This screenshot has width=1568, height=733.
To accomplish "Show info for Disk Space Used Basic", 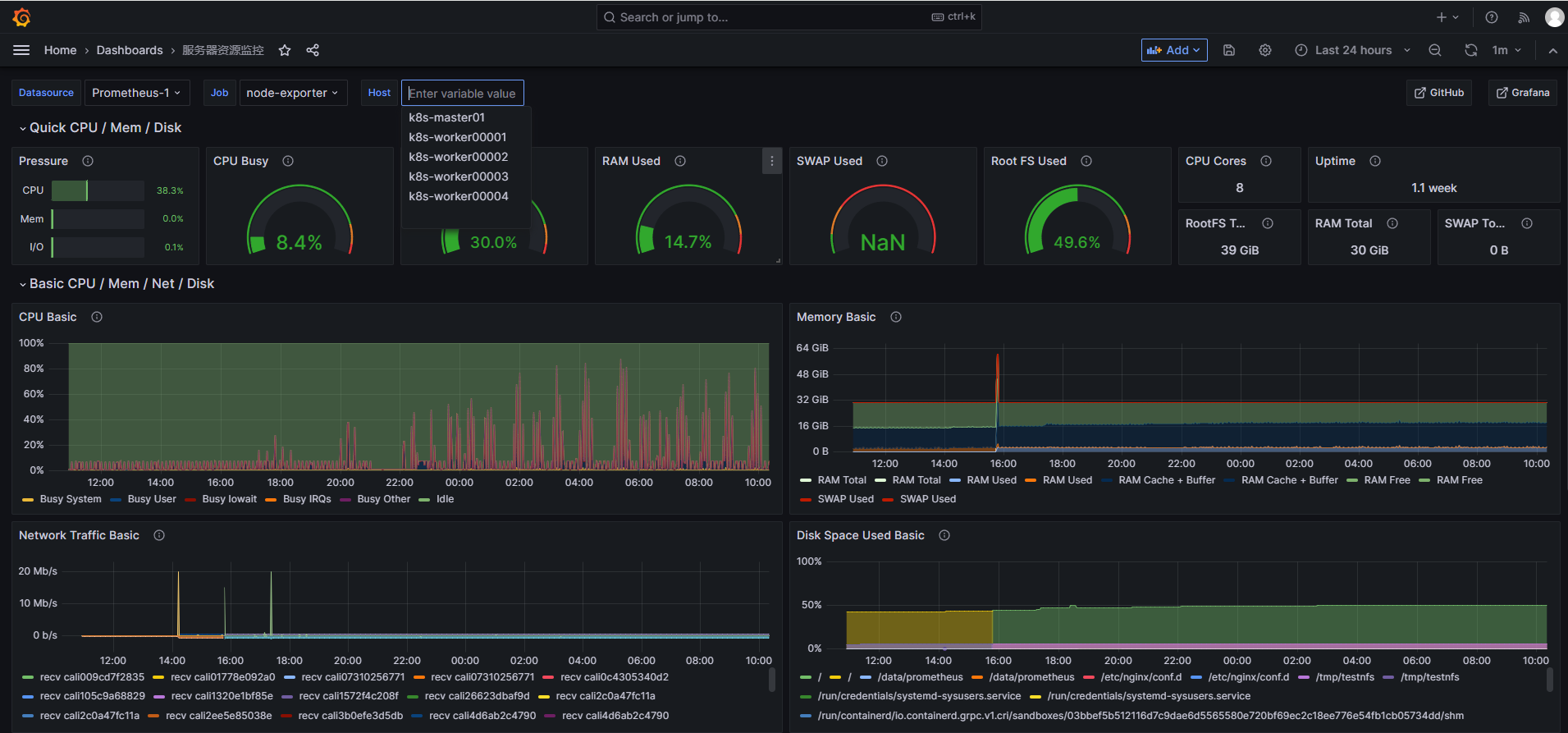I will click(944, 535).
